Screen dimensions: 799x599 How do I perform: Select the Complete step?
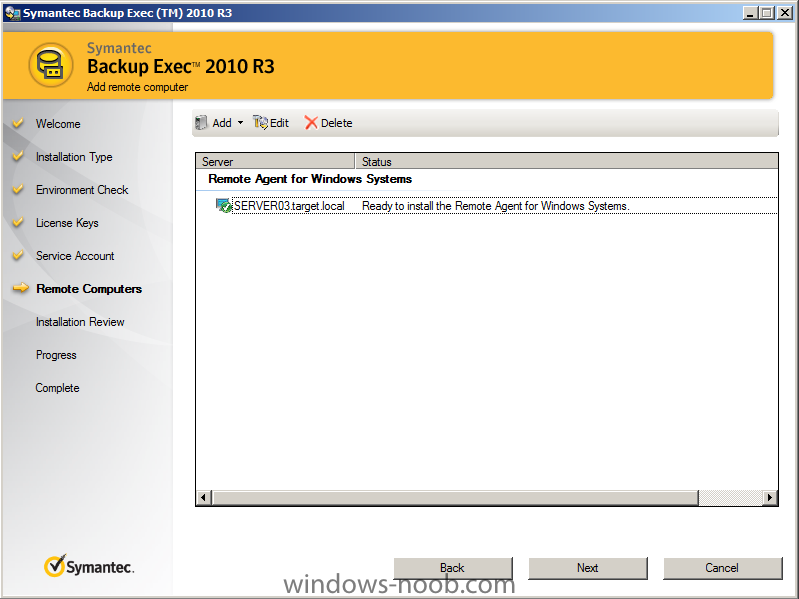point(57,388)
